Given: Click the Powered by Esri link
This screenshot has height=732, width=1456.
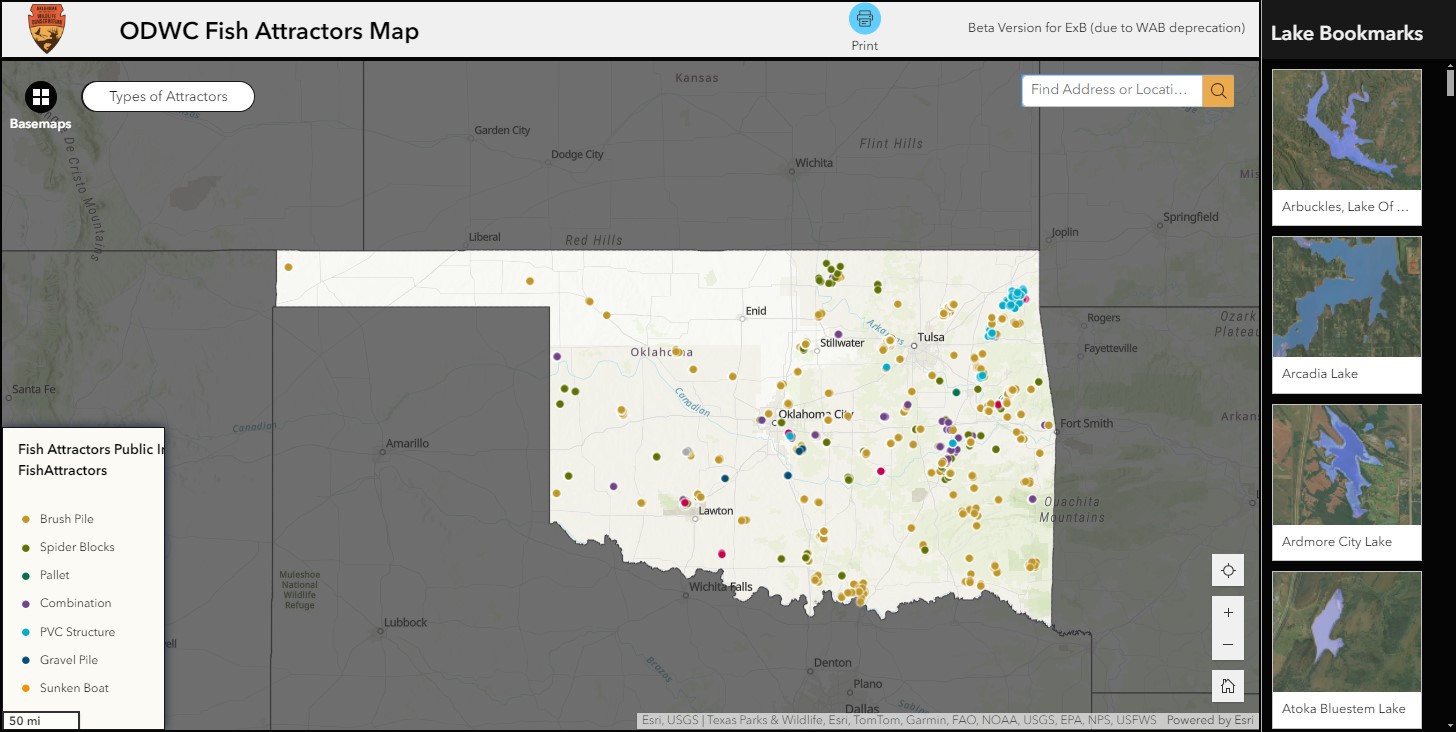Looking at the screenshot, I should [x=1209, y=720].
